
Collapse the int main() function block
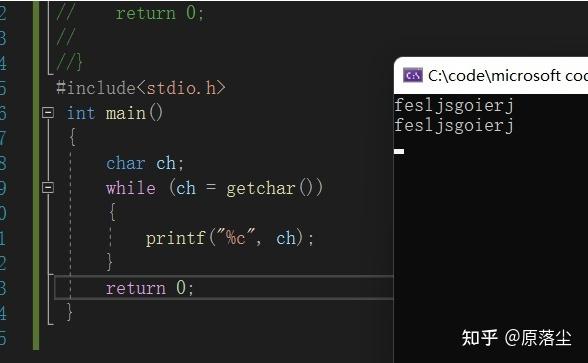click(x=48, y=112)
